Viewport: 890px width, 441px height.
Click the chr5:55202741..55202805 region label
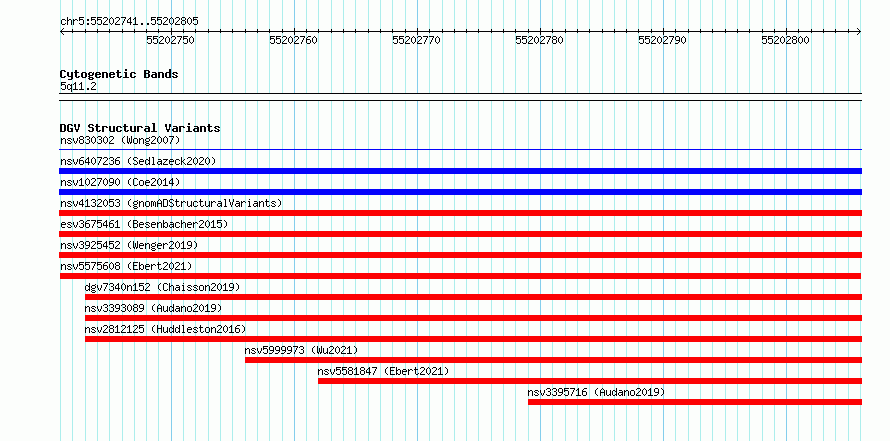[x=129, y=22]
